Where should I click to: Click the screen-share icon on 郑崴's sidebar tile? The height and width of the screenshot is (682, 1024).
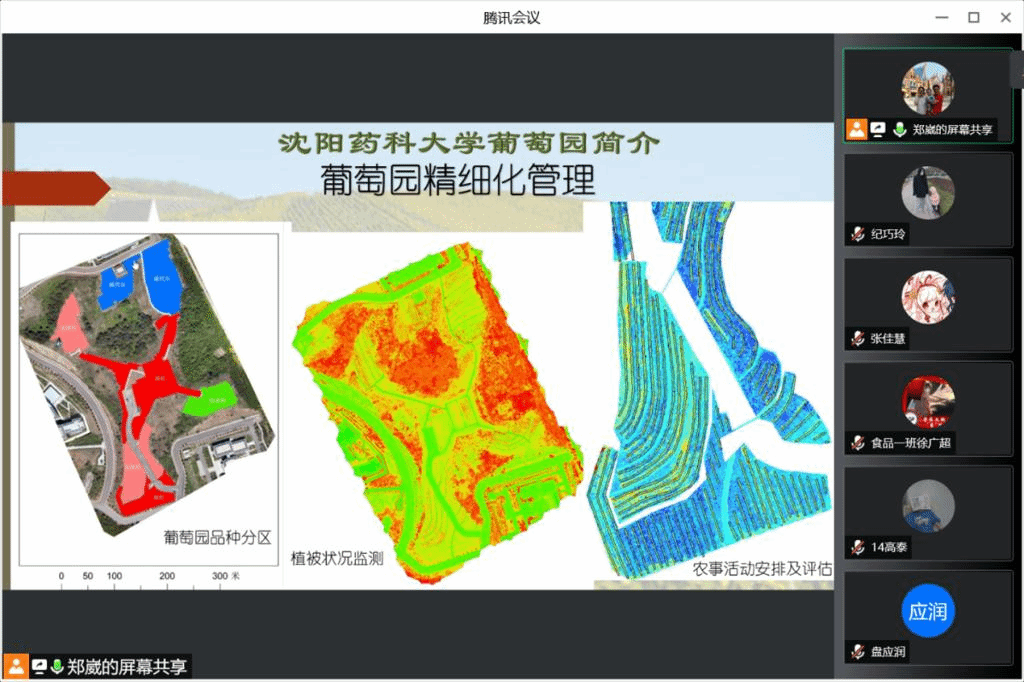pos(878,129)
